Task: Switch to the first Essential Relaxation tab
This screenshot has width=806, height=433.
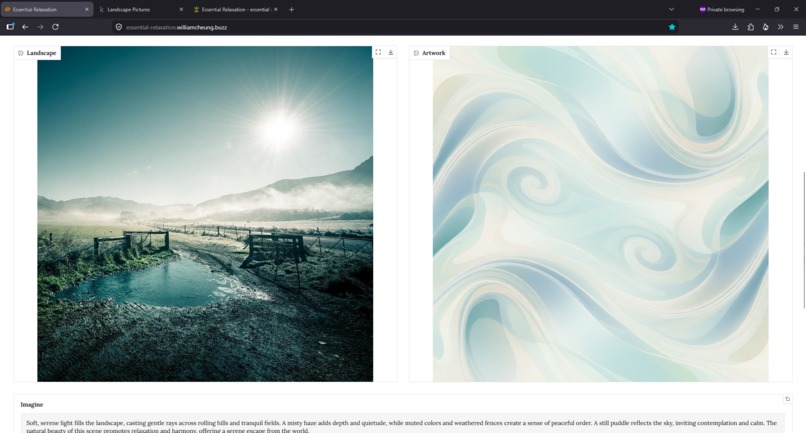Action: (47, 9)
